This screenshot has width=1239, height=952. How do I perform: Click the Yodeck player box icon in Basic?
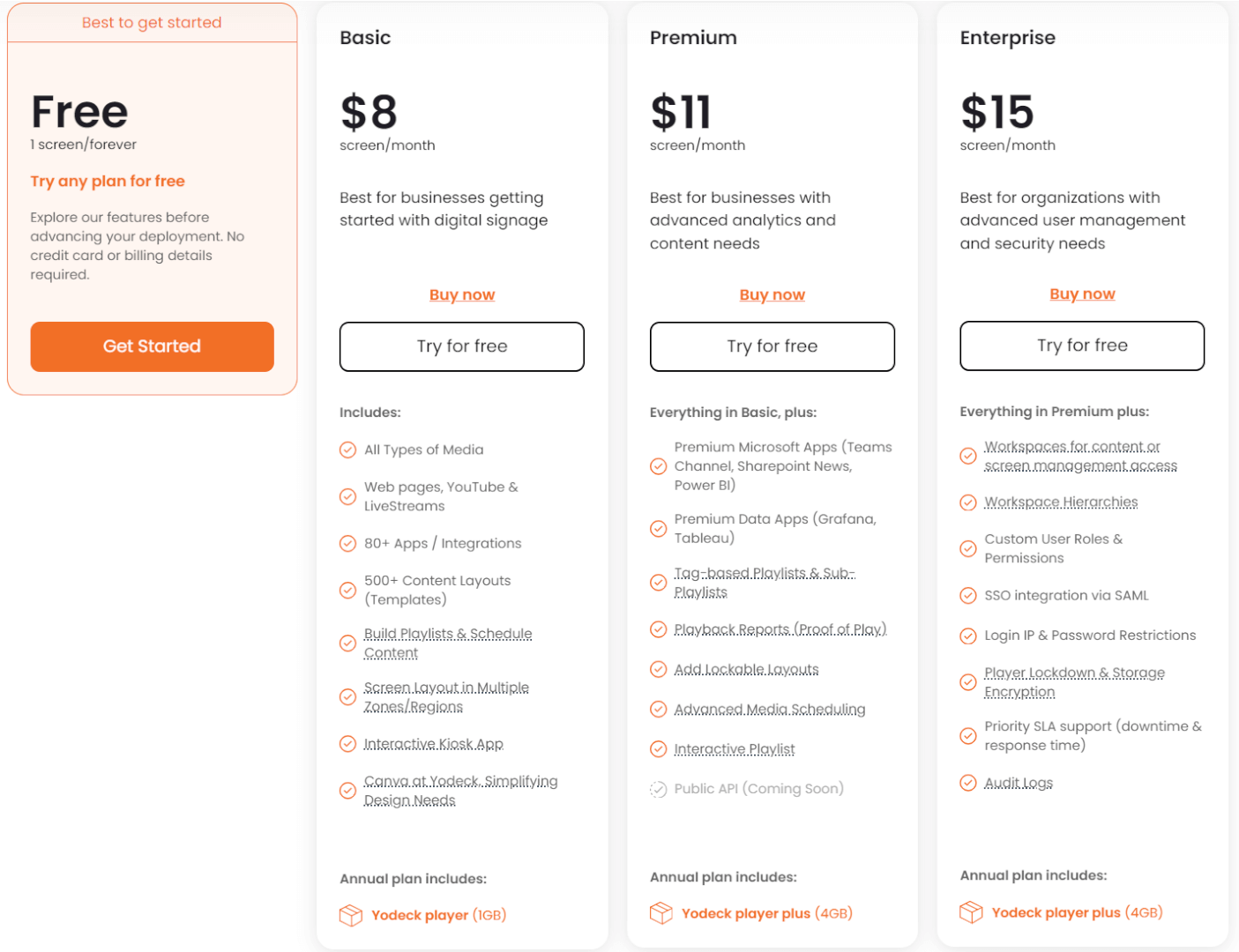(x=351, y=915)
